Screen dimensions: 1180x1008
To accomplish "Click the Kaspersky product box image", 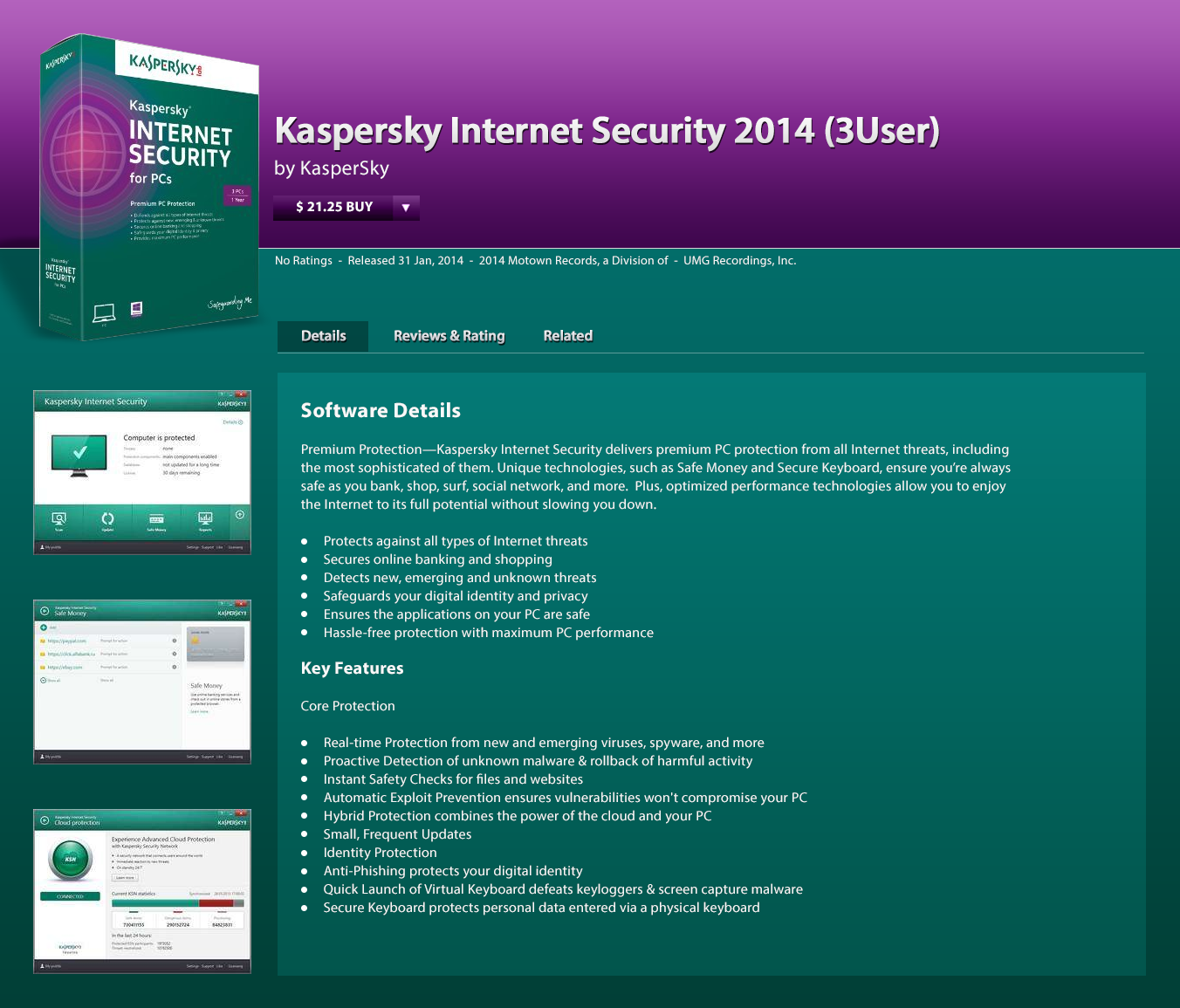I will [148, 188].
